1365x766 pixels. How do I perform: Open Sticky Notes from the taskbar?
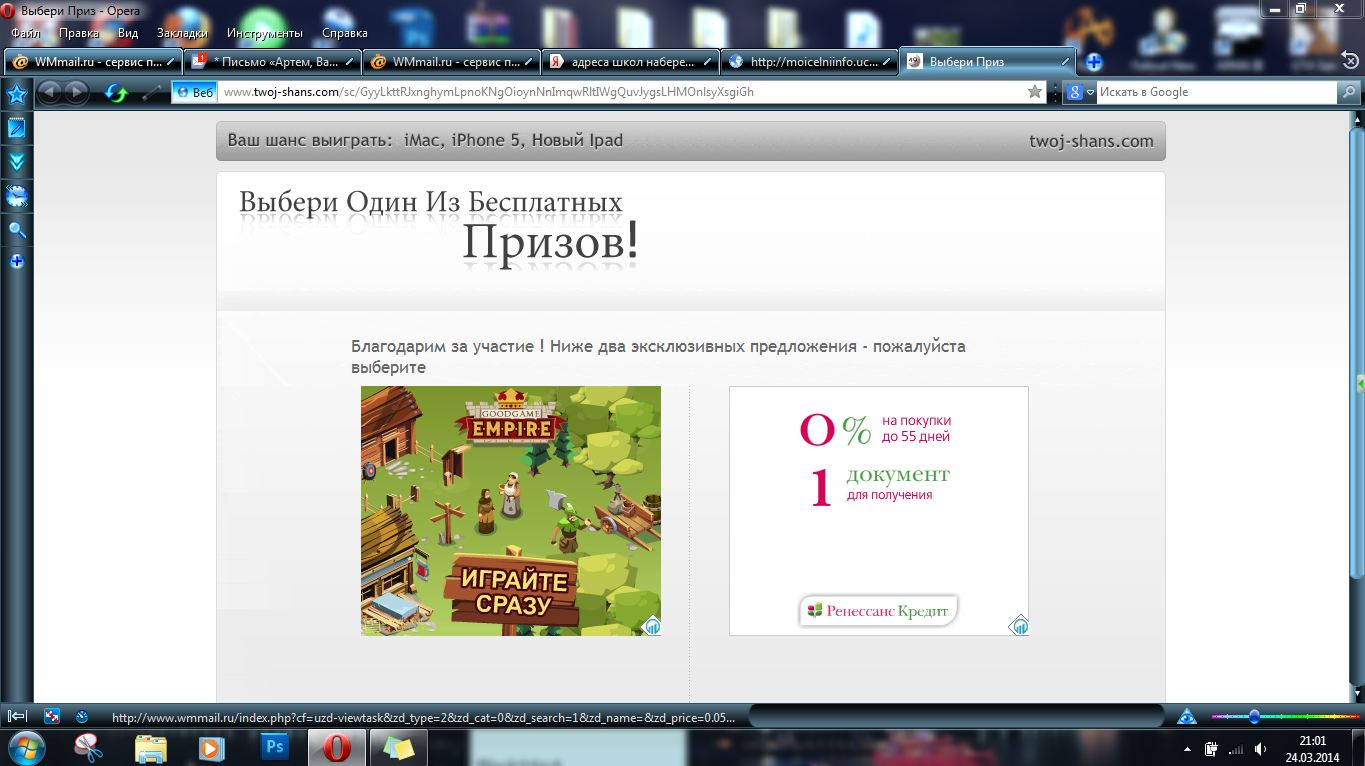398,748
